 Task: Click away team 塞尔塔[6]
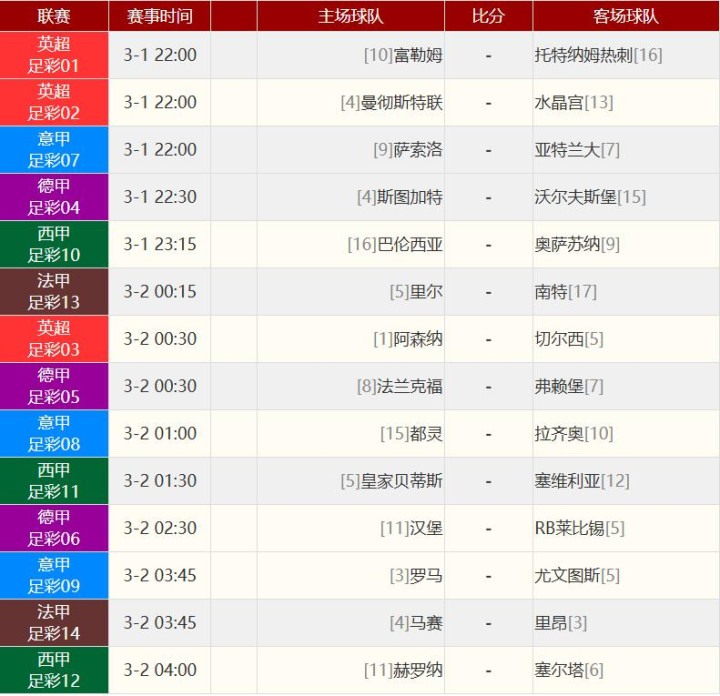(x=569, y=670)
